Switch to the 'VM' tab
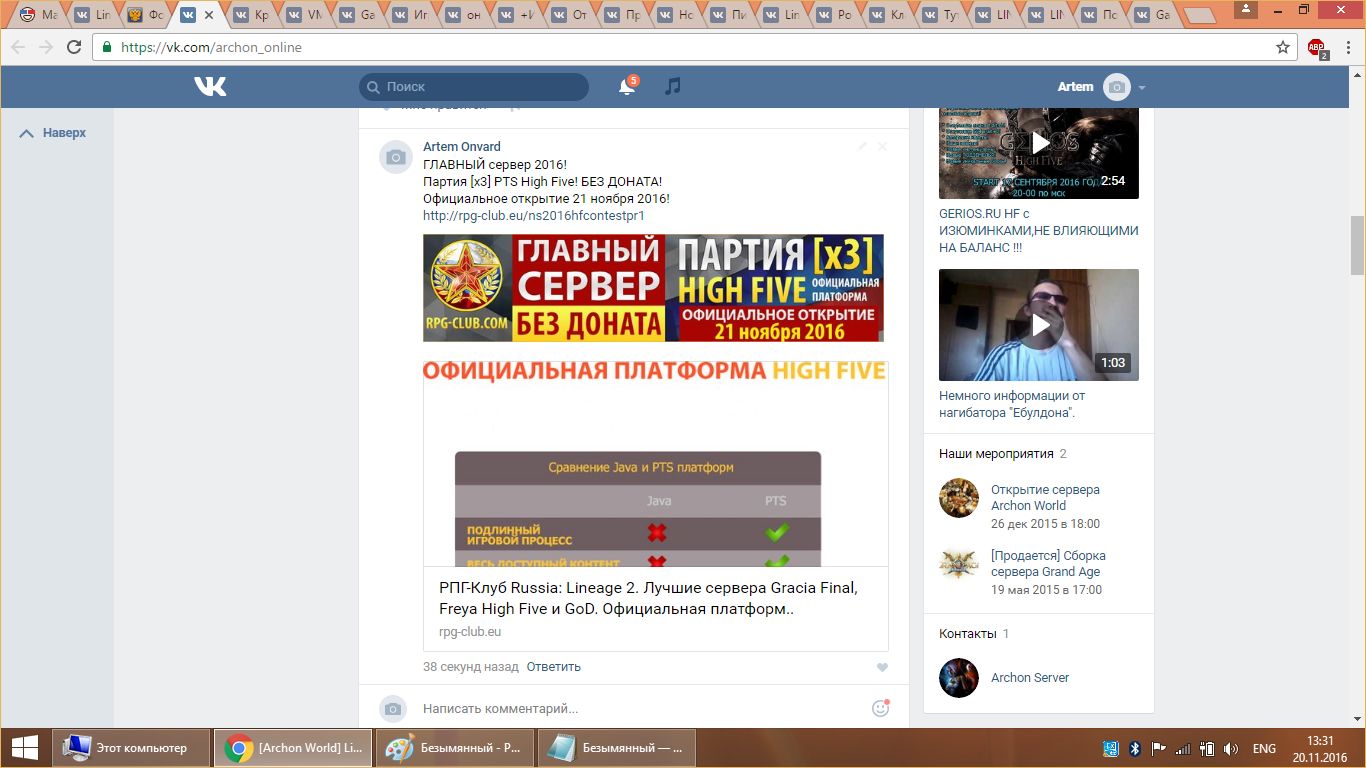1366x768 pixels. (x=302, y=16)
